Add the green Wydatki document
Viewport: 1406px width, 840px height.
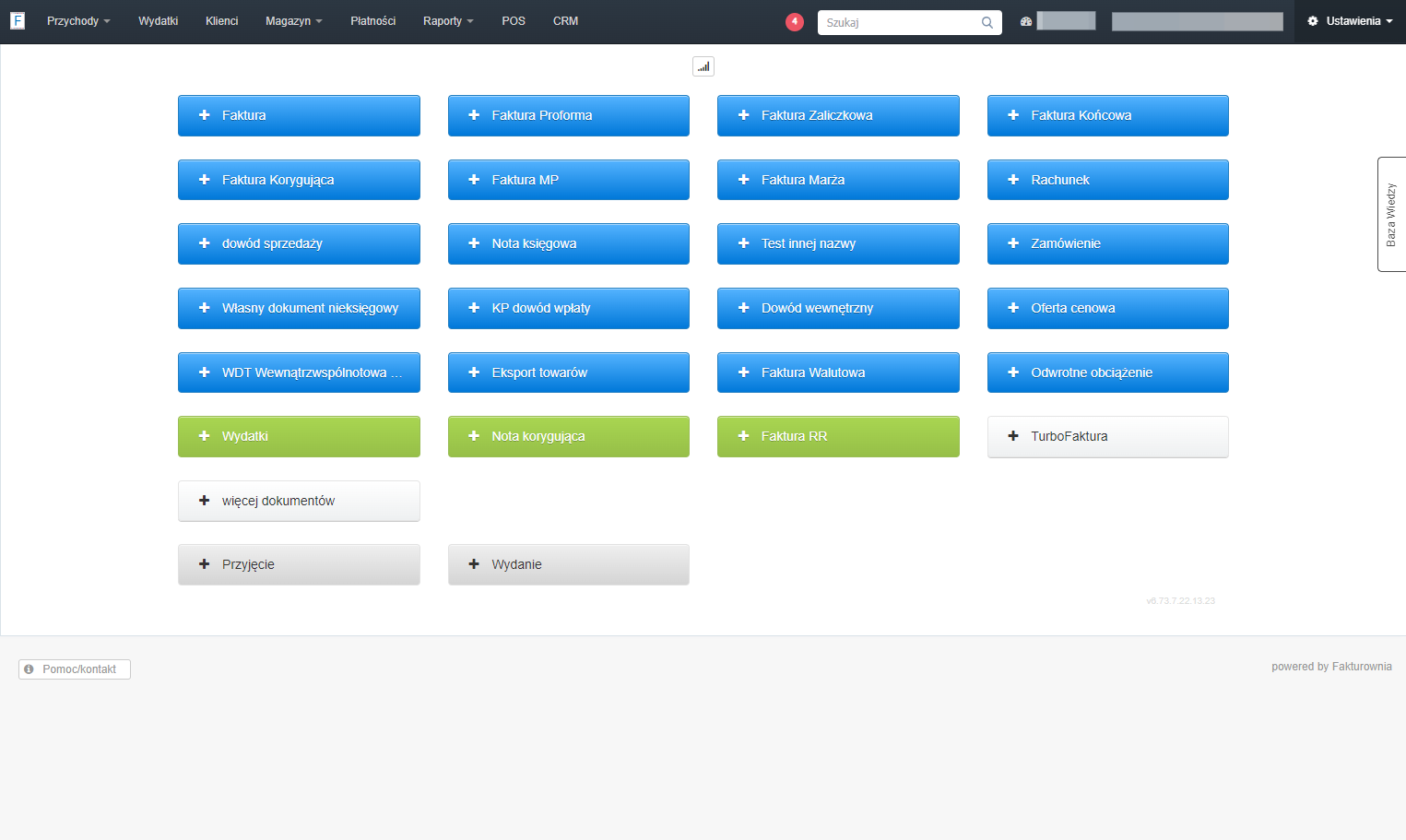click(x=299, y=436)
